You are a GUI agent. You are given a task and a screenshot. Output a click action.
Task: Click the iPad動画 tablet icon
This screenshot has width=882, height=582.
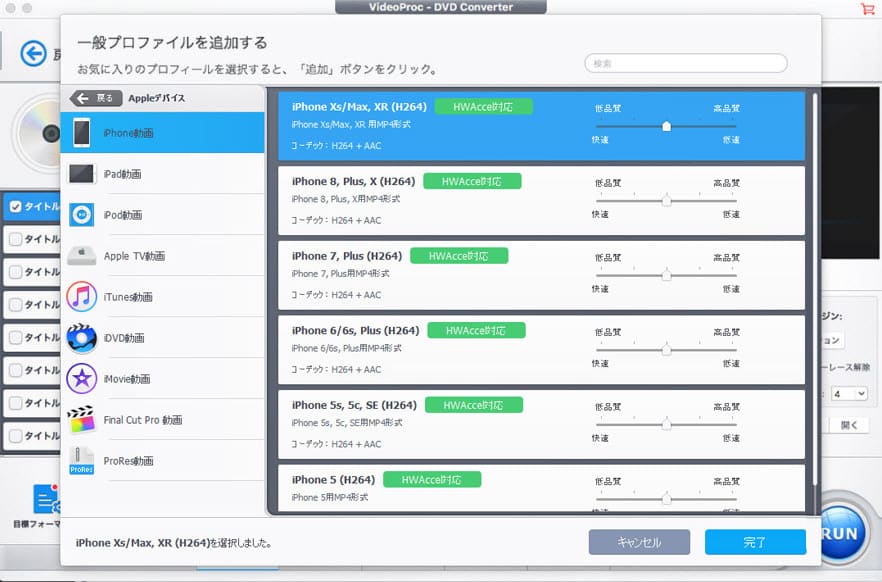point(82,174)
